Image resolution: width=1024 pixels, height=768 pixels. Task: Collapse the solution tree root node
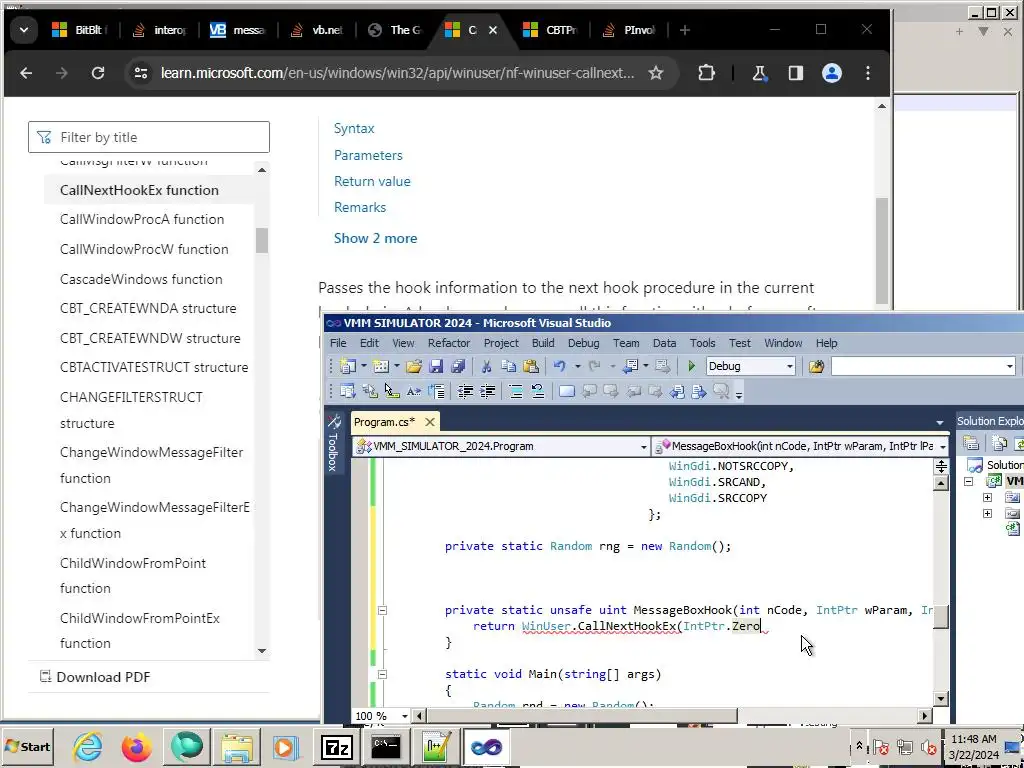(969, 481)
